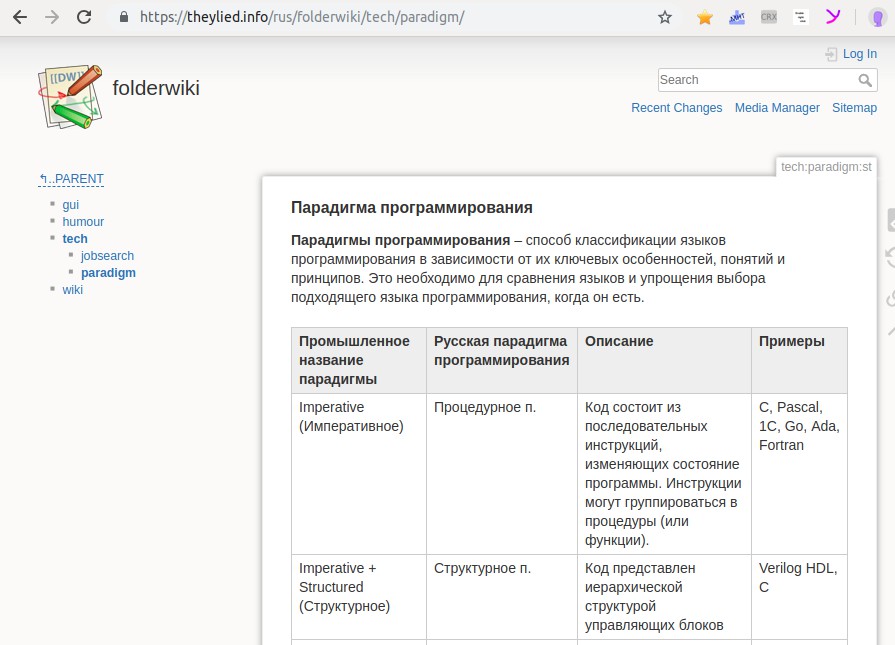This screenshot has height=645, width=895.
Task: Open the Recent Changes page
Action: (676, 108)
